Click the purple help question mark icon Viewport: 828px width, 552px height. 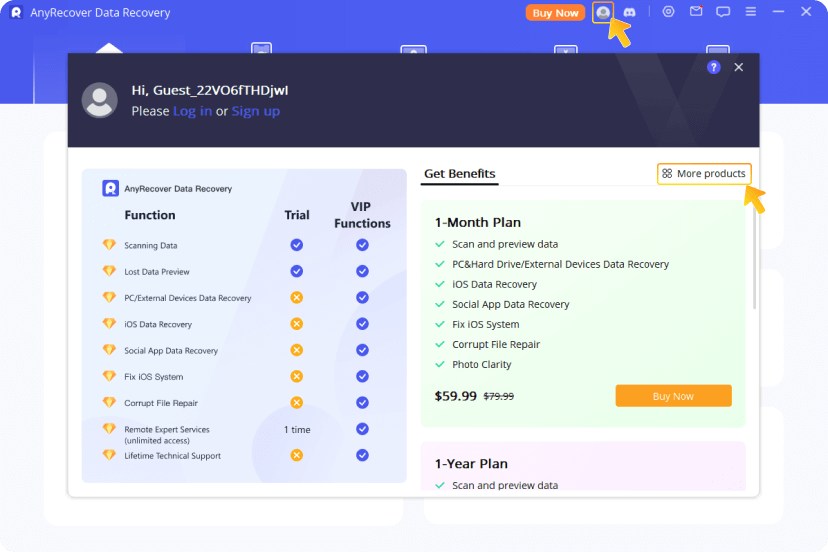(x=713, y=67)
